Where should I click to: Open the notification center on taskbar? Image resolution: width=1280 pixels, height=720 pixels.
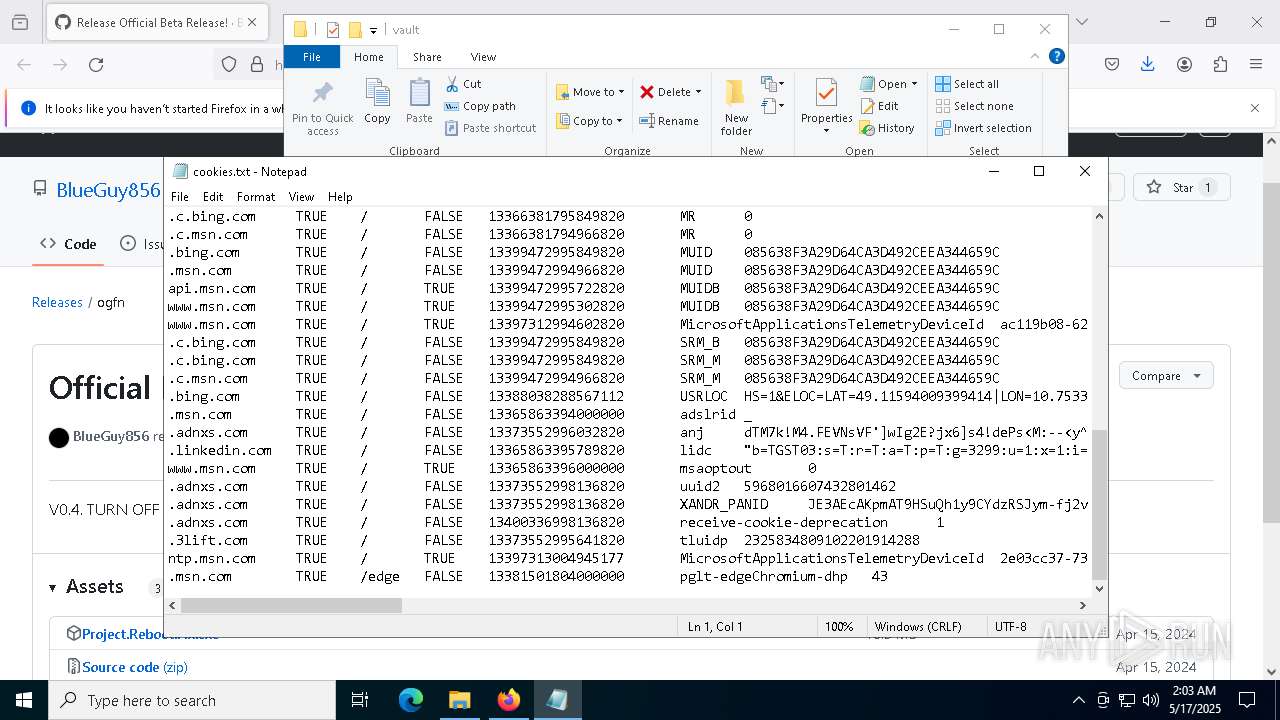pyautogui.click(x=1247, y=700)
